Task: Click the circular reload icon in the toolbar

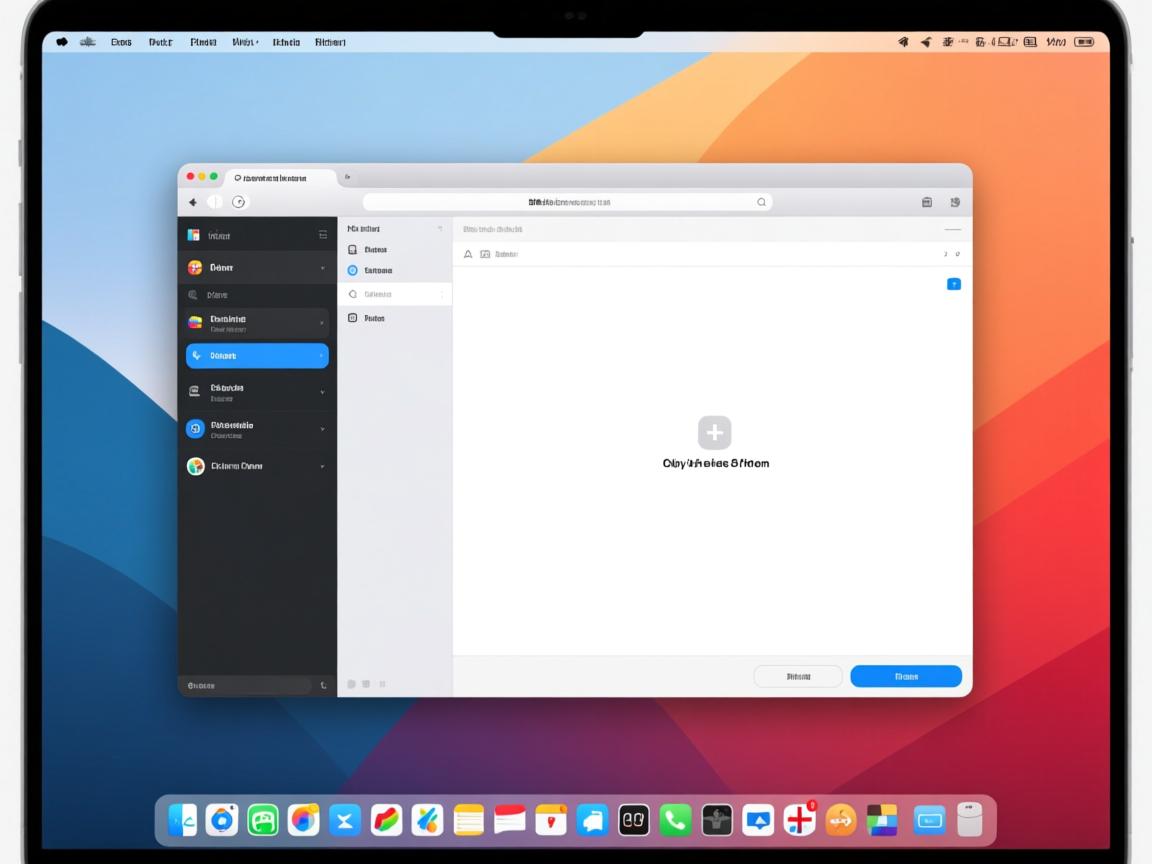Action: tap(239, 202)
